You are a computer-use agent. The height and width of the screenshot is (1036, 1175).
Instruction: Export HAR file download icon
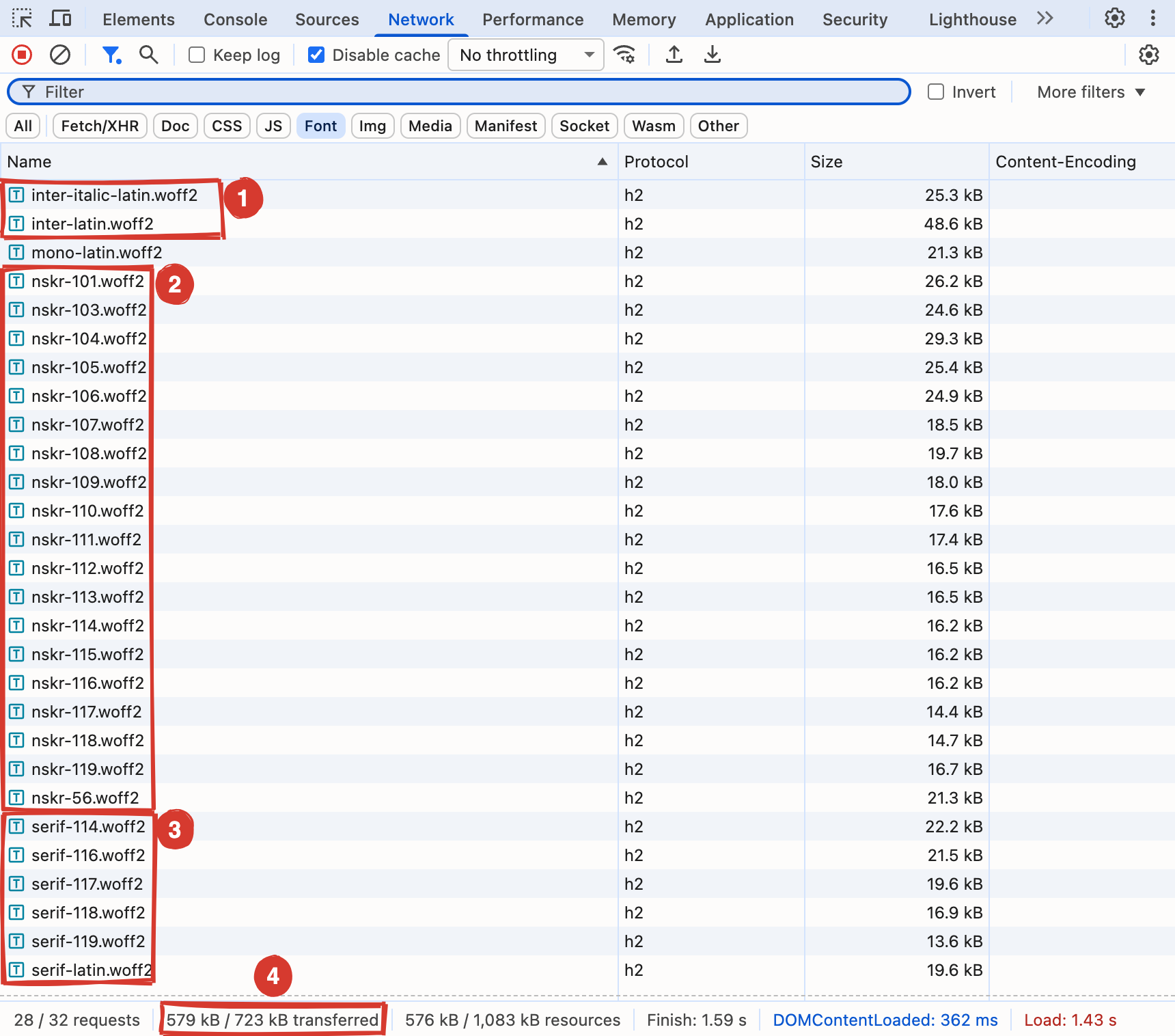point(713,55)
